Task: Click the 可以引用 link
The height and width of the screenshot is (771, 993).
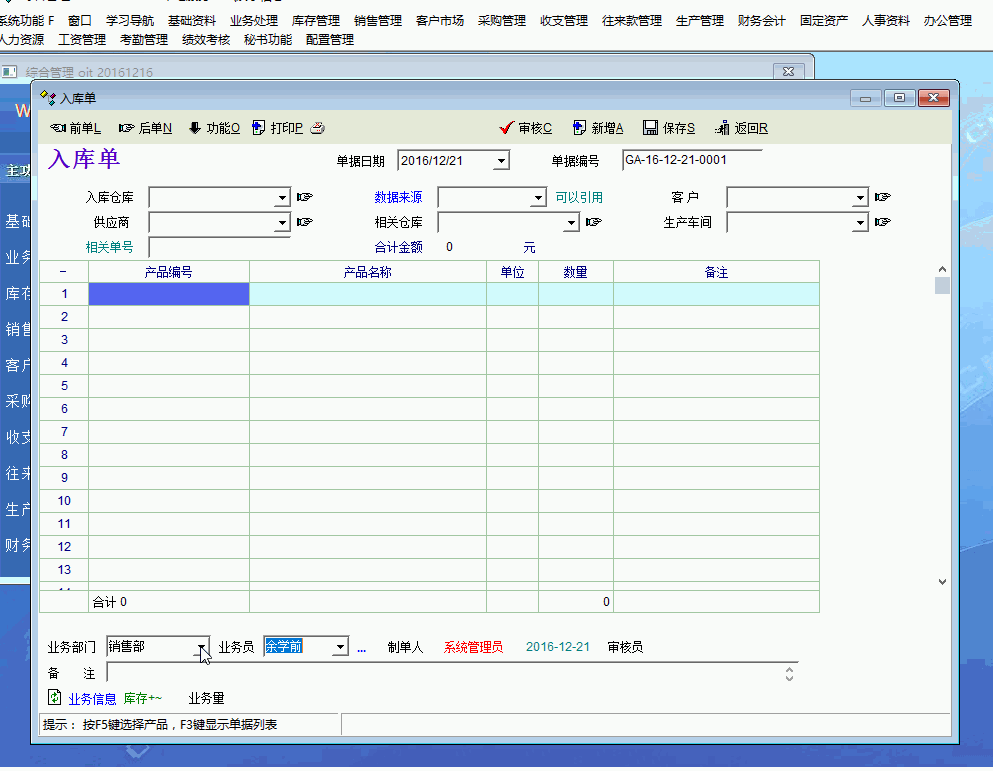Action: tap(579, 197)
